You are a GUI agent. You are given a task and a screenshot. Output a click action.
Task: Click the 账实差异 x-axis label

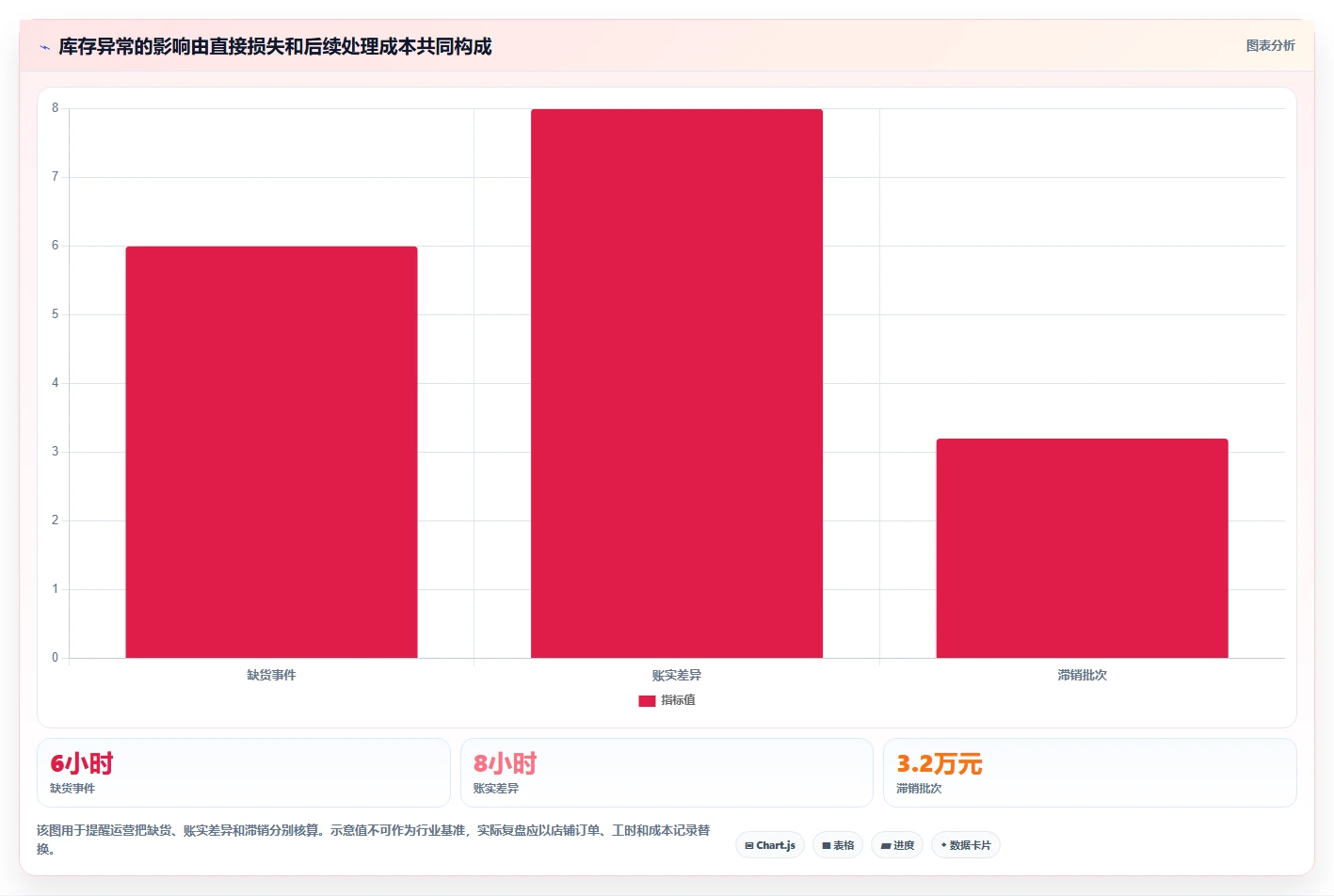click(x=677, y=675)
